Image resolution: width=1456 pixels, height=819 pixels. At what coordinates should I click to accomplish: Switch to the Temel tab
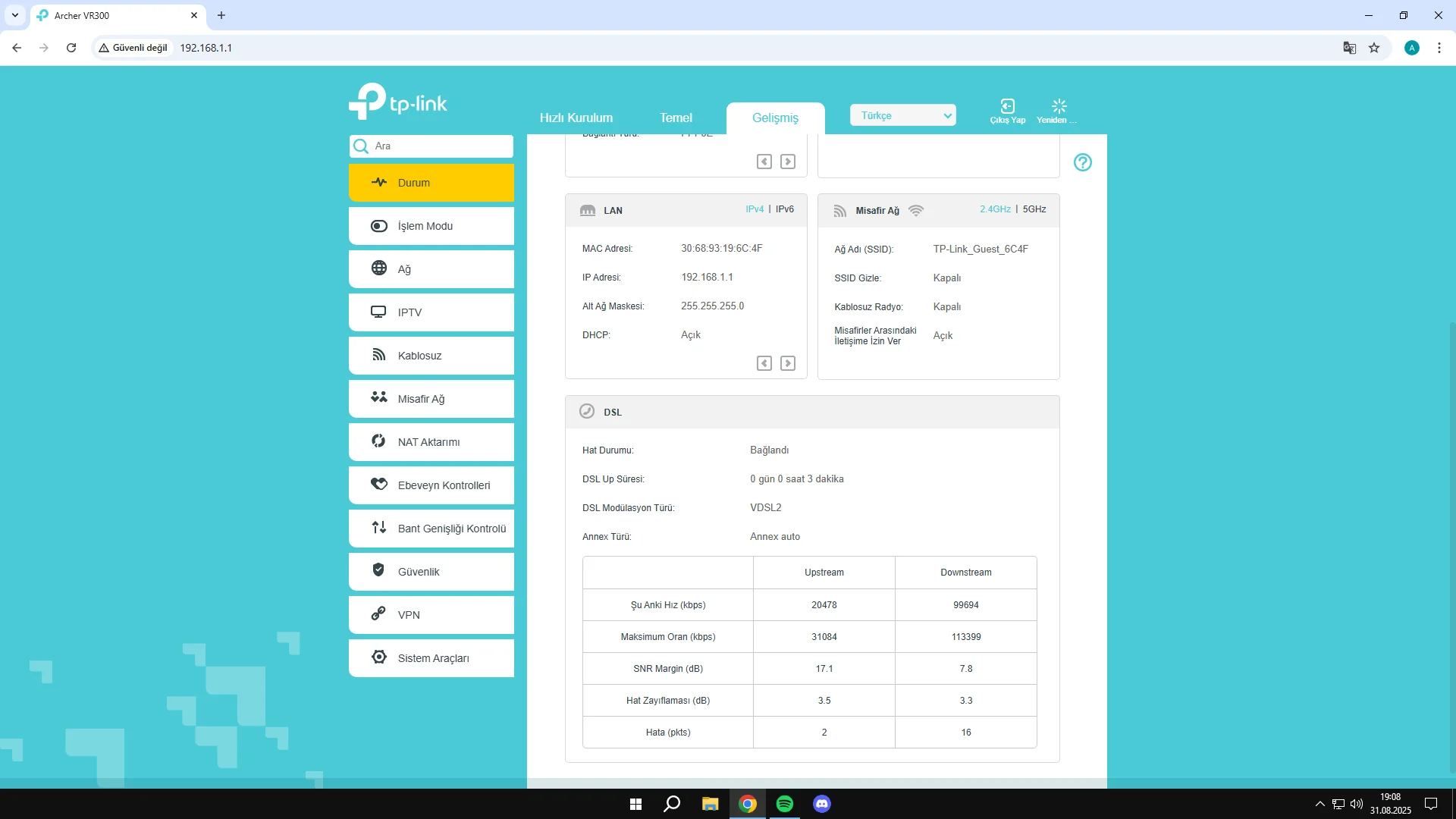point(676,118)
